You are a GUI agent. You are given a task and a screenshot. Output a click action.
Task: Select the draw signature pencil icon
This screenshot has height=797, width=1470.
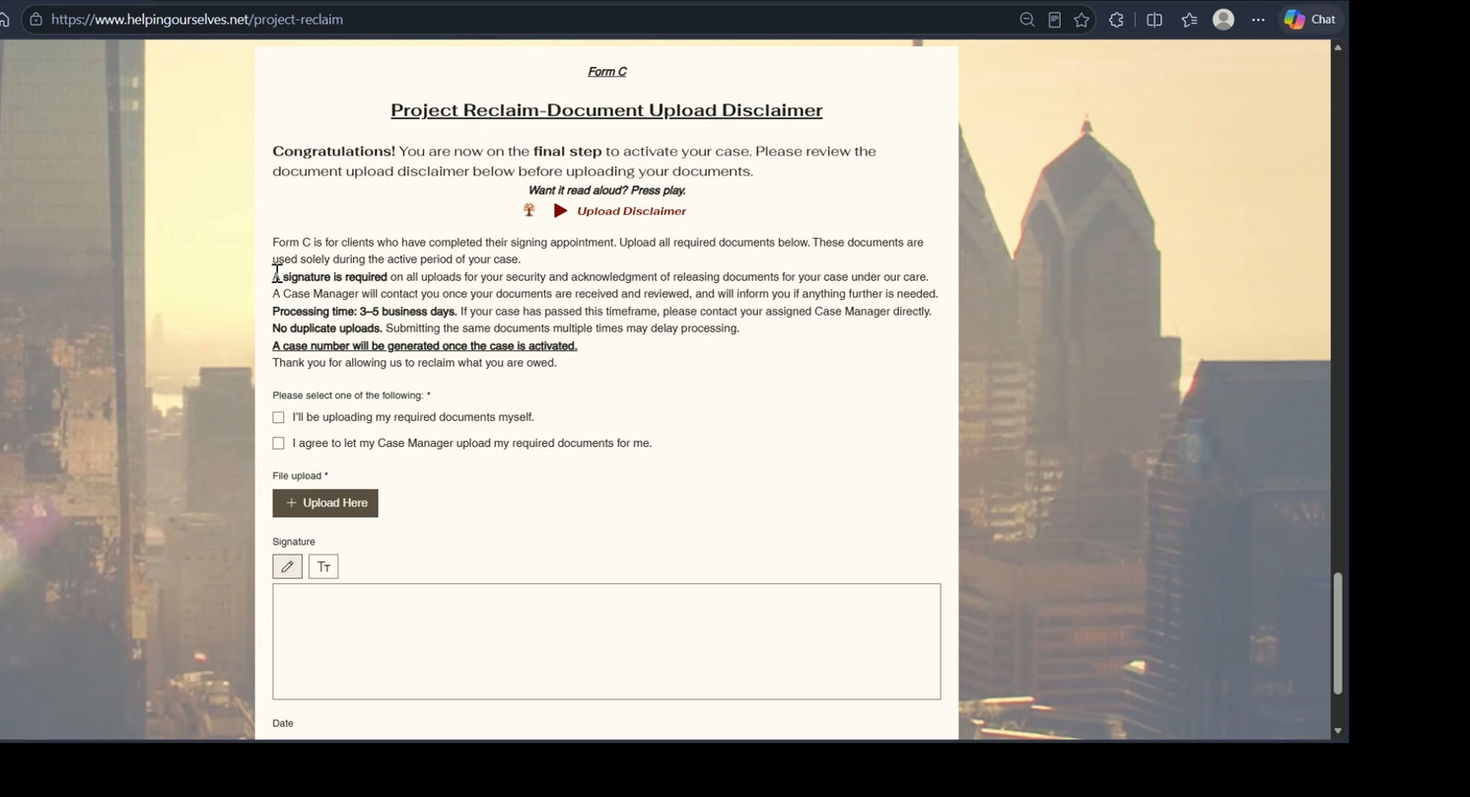[x=287, y=567]
